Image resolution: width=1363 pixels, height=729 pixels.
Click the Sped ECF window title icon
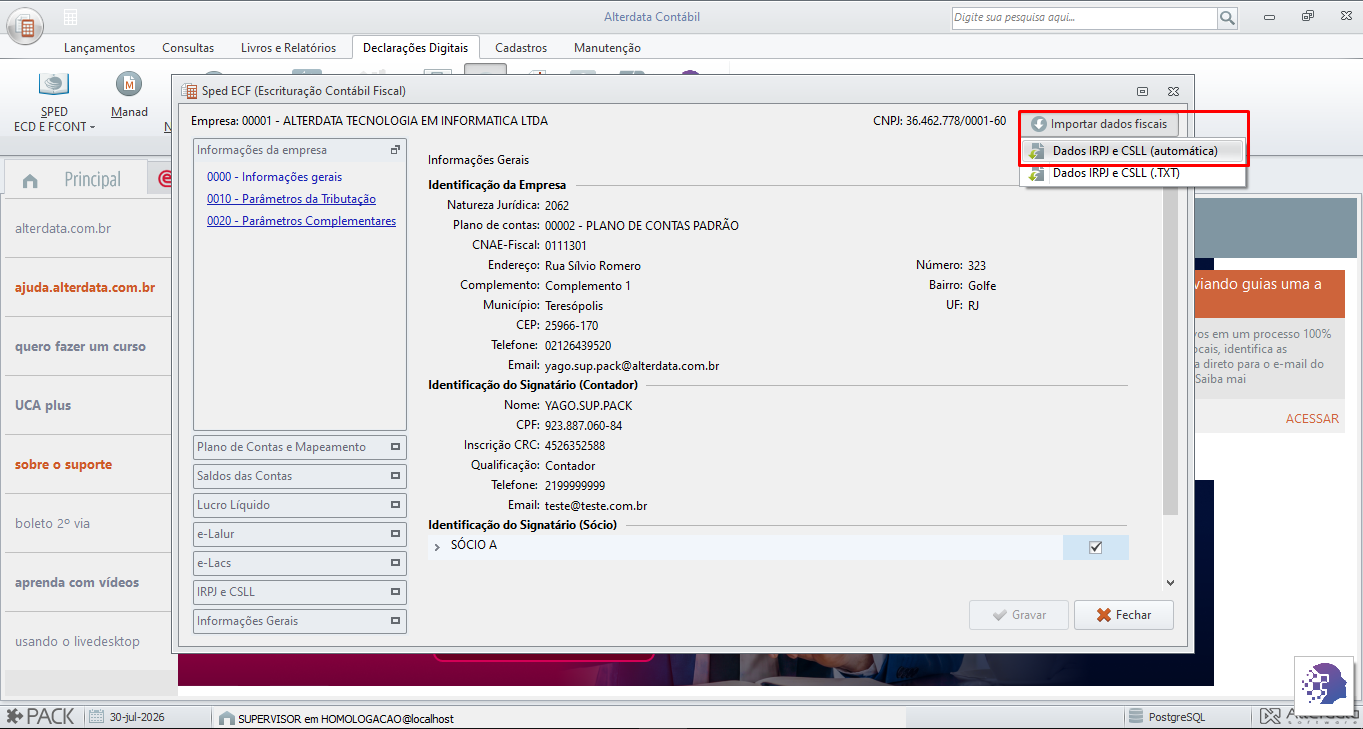(188, 91)
